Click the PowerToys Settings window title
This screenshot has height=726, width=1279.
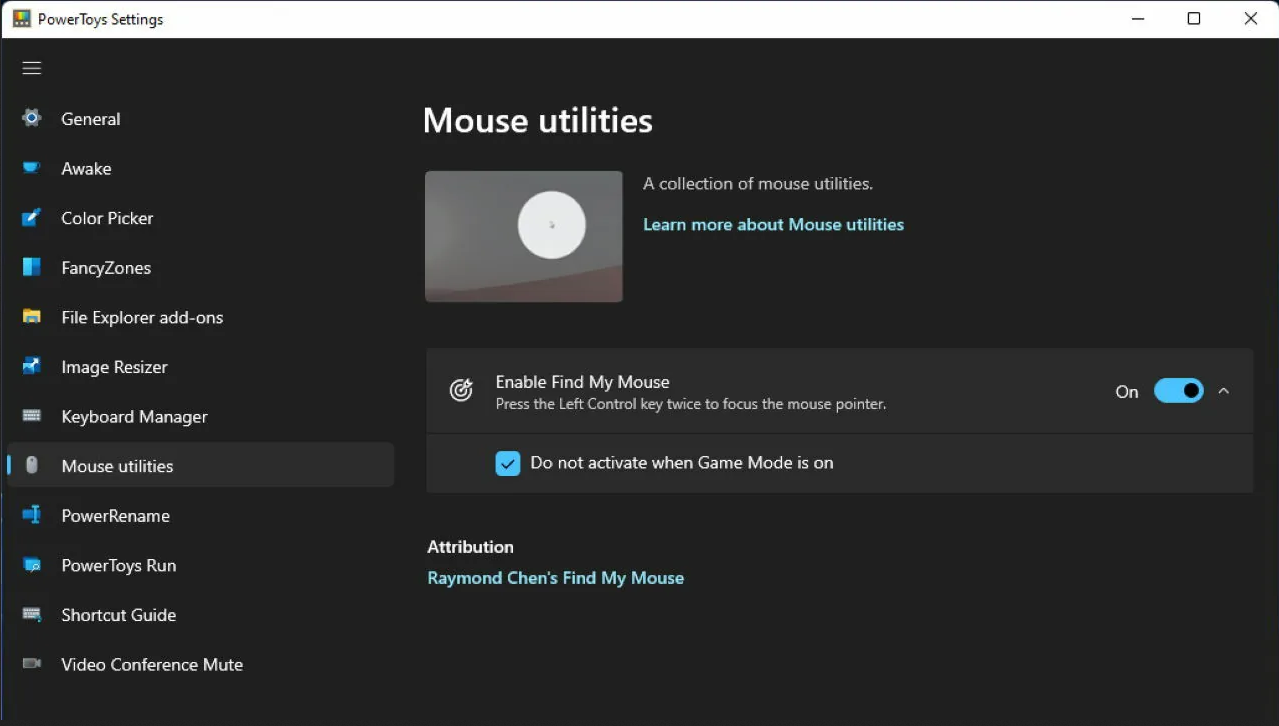(100, 19)
